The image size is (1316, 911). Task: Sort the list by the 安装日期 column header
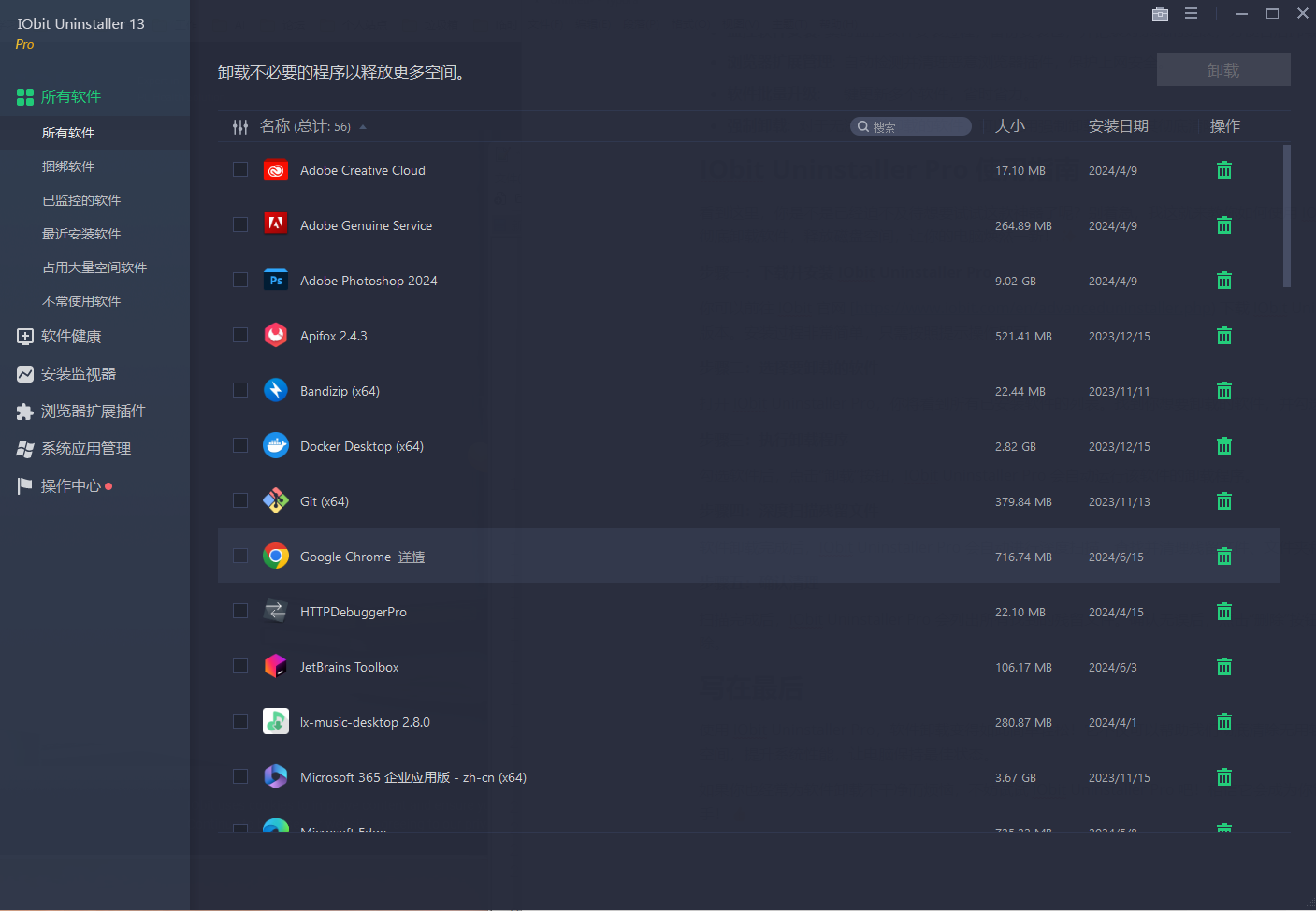click(x=1118, y=126)
